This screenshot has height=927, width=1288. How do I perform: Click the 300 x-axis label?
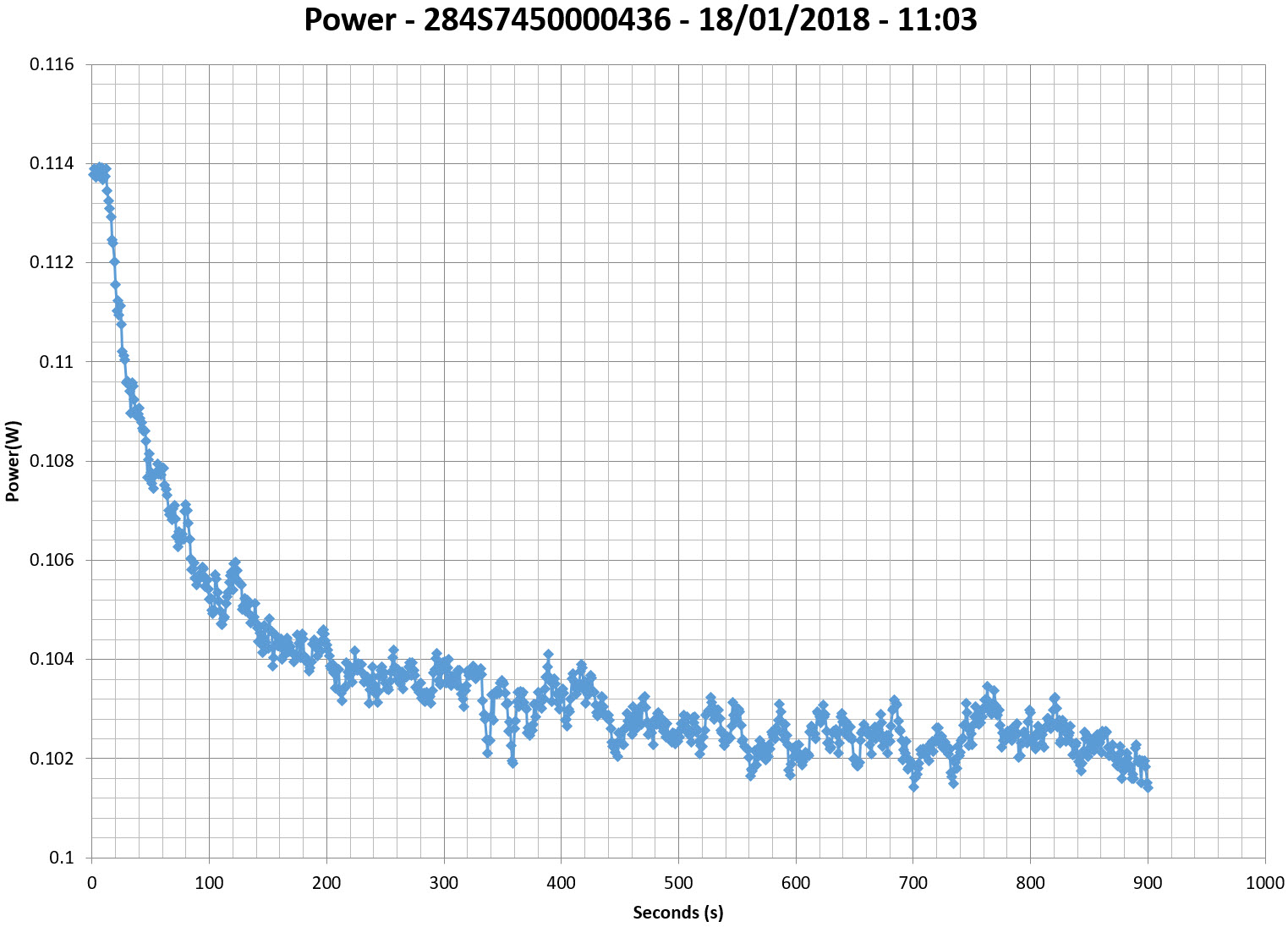443,884
